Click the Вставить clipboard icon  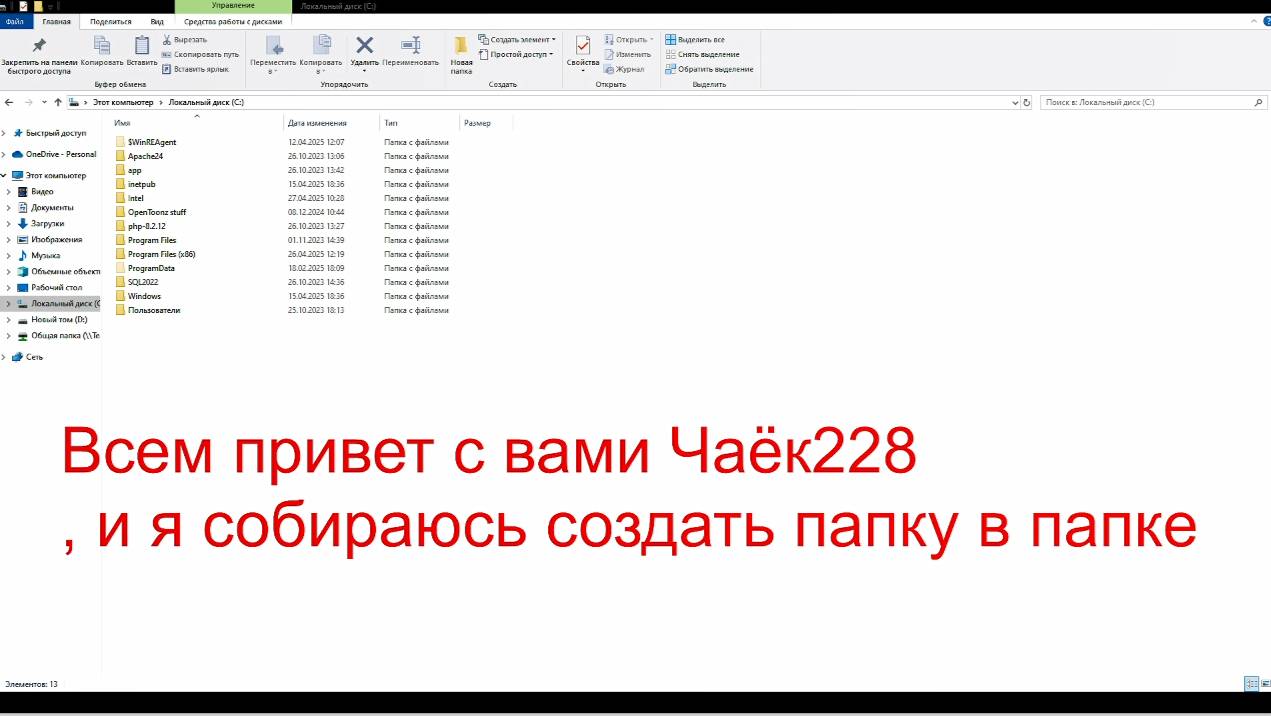tap(142, 45)
